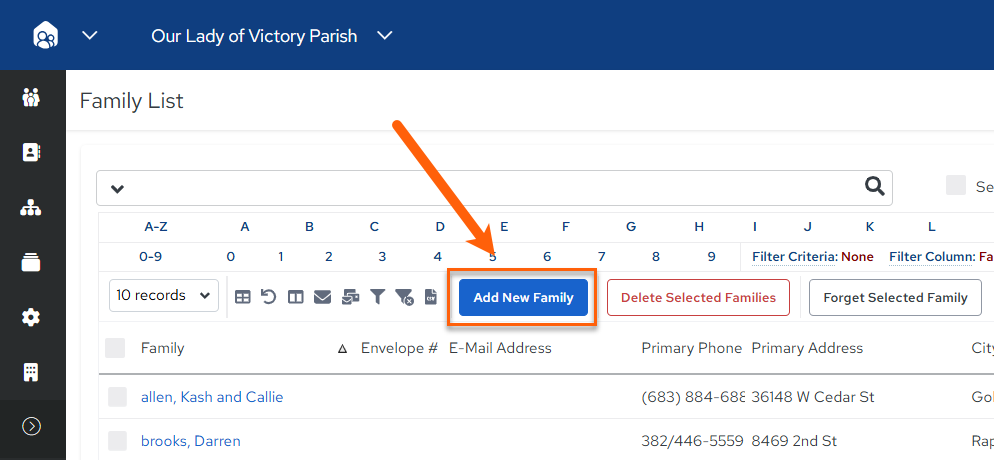This screenshot has width=994, height=460.
Task: Select the A-Z filter option
Action: click(156, 226)
